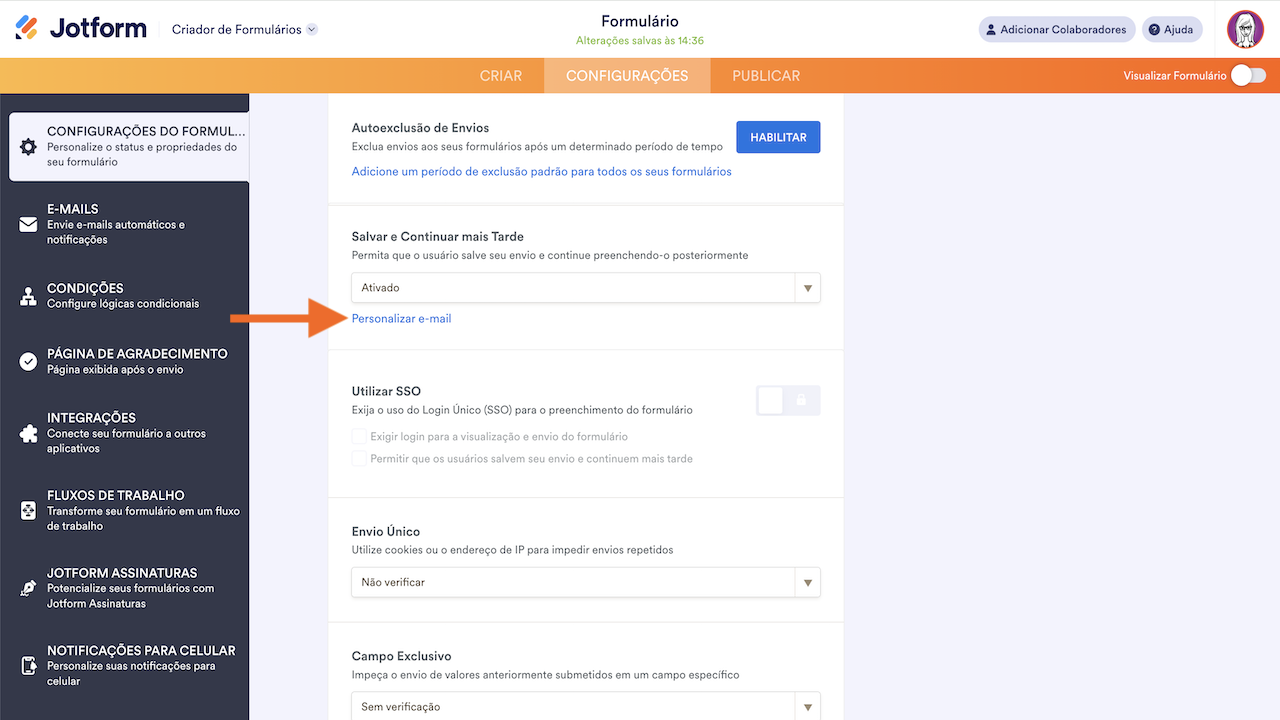The image size is (1280, 720).
Task: Toggle the Visualizar Formulário switch
Action: [x=1247, y=75]
